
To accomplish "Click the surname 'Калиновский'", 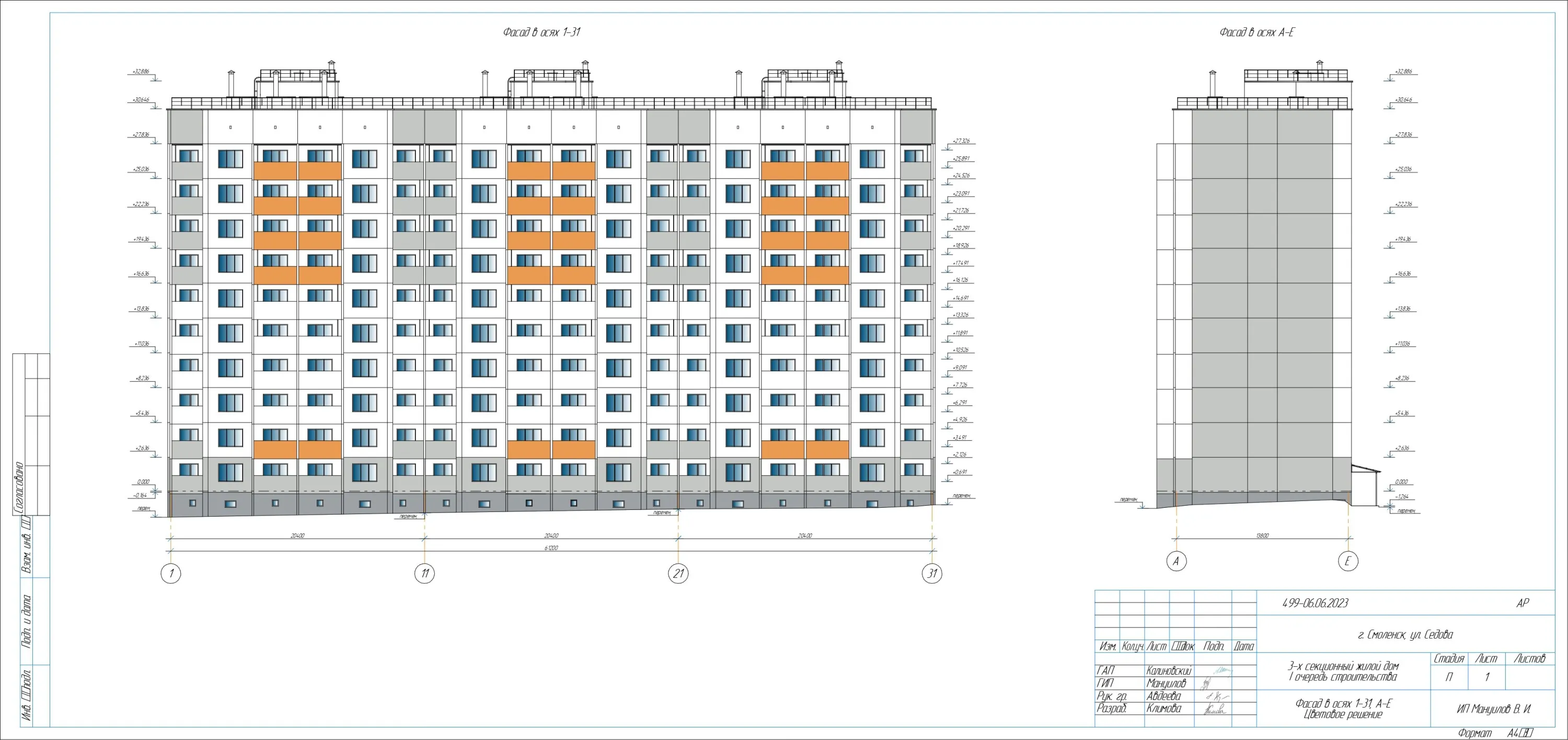I will pyautogui.click(x=1169, y=670).
